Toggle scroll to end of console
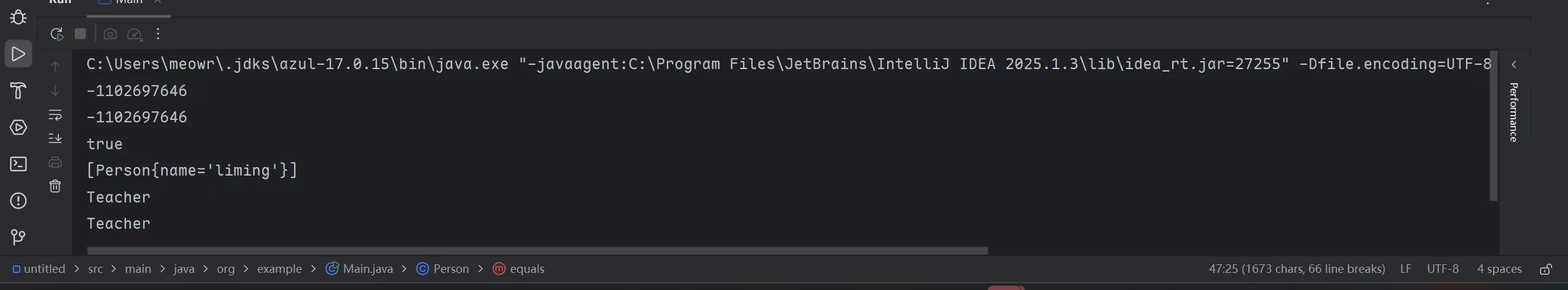The height and width of the screenshot is (290, 1568). 55,138
